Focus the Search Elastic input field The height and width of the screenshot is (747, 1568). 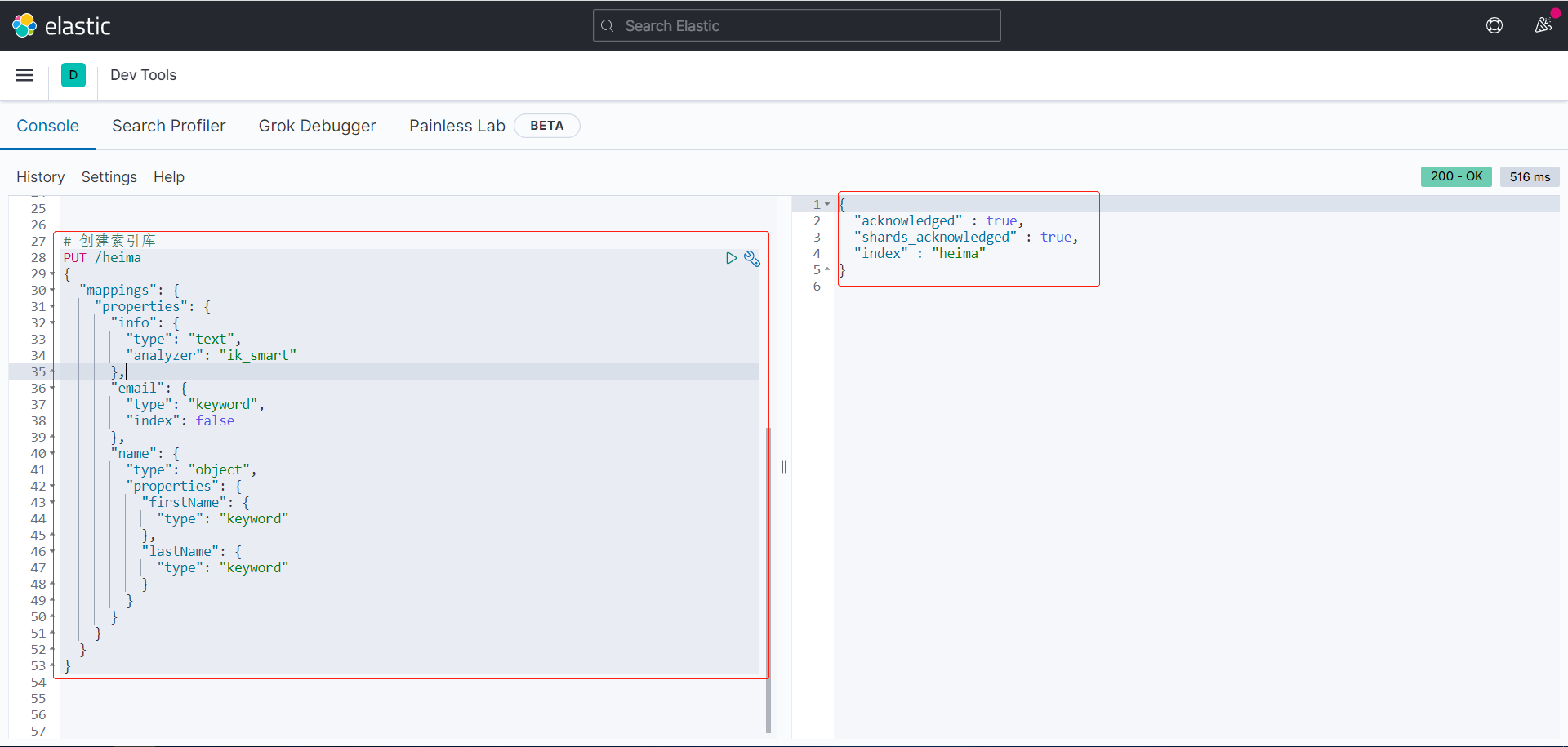[x=797, y=26]
